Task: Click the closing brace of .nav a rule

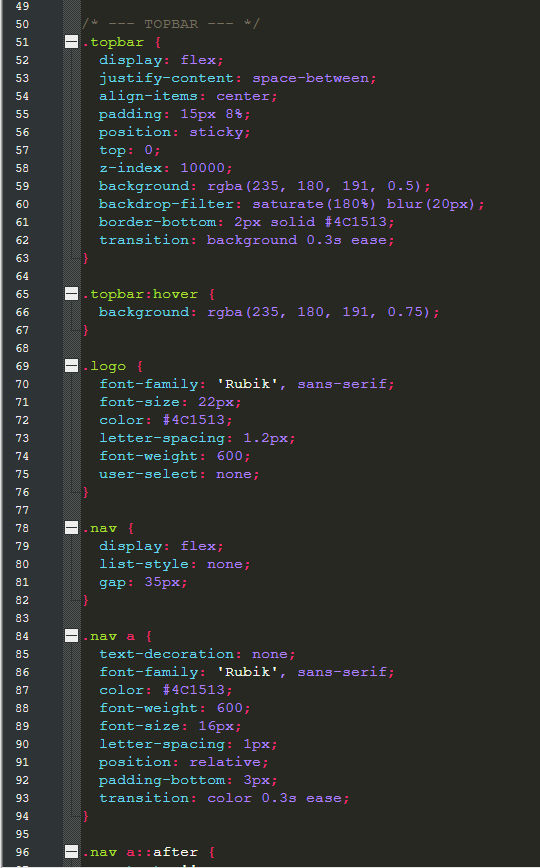Action: (x=85, y=816)
